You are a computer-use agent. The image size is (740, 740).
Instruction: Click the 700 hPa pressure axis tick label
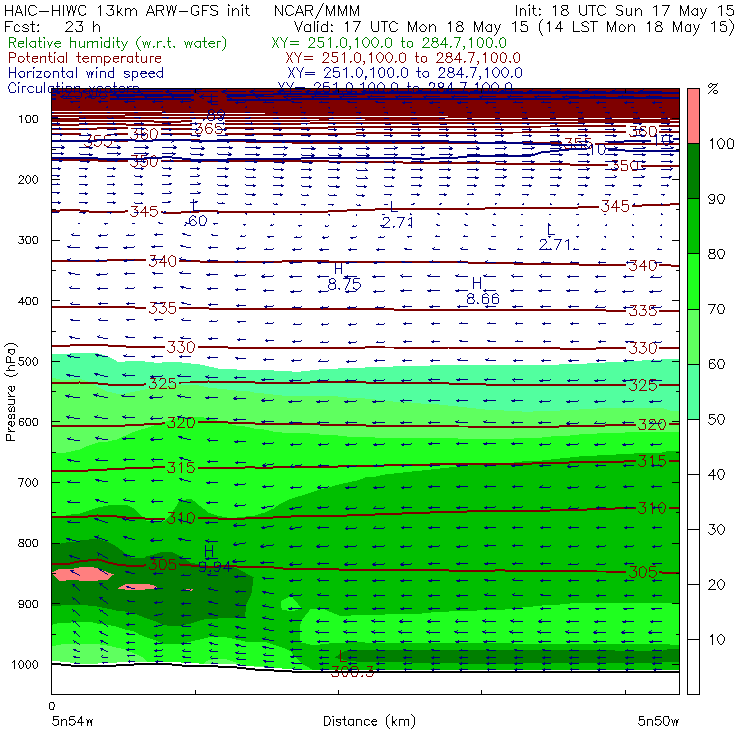pyautogui.click(x=28, y=482)
